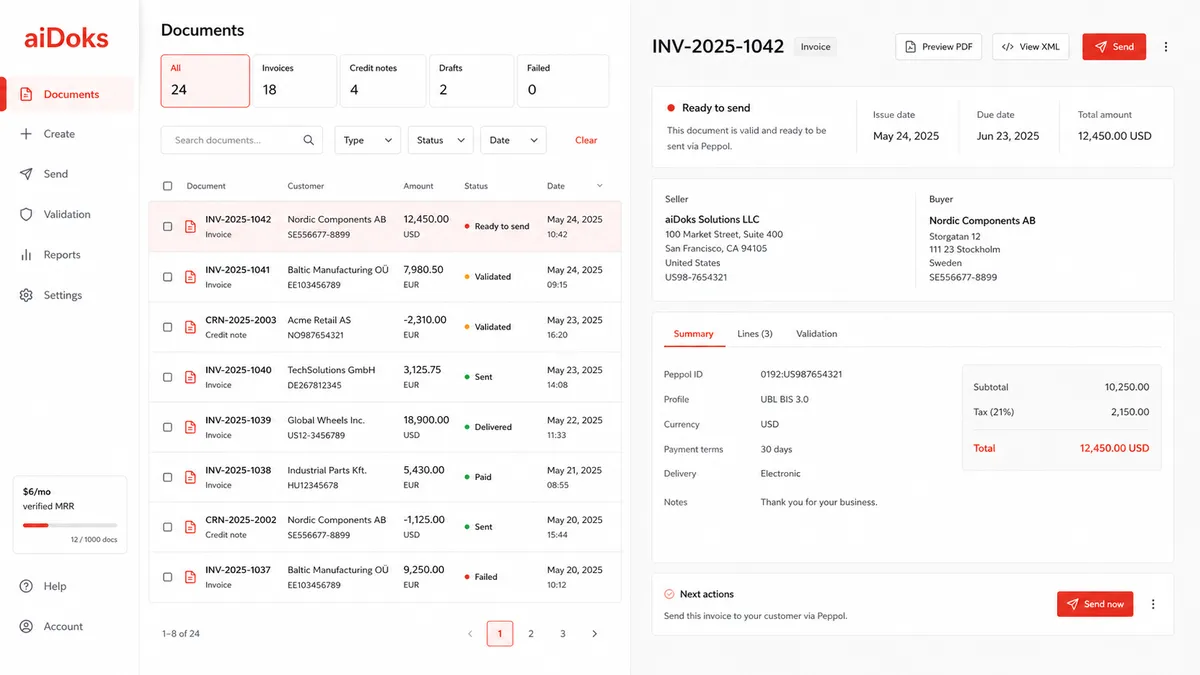
Task: Click the search magnifier icon
Action: coord(309,140)
